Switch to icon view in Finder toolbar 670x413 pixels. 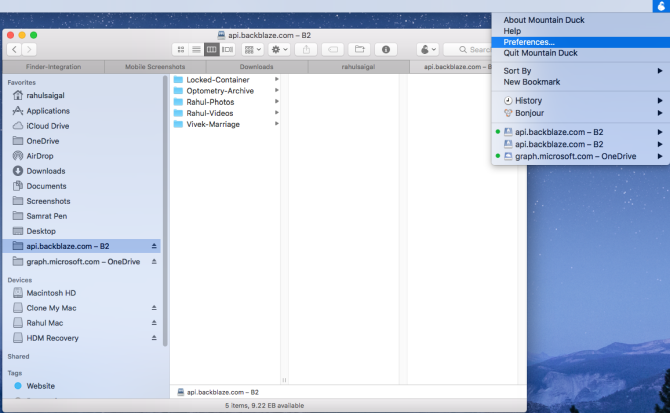point(181,48)
